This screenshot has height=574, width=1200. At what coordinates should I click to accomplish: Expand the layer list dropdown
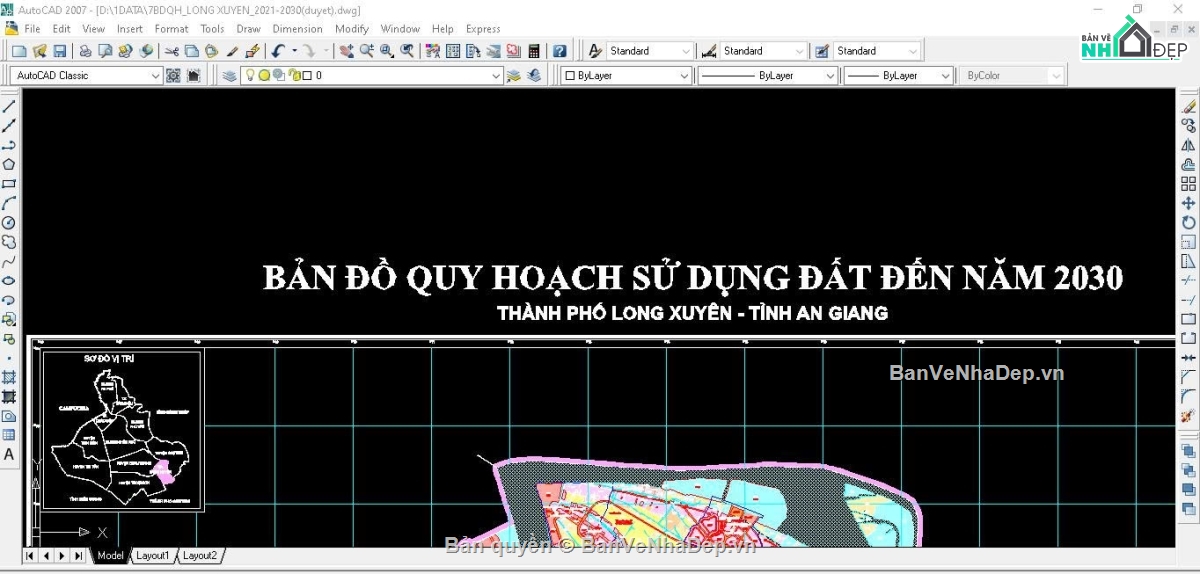coord(496,76)
